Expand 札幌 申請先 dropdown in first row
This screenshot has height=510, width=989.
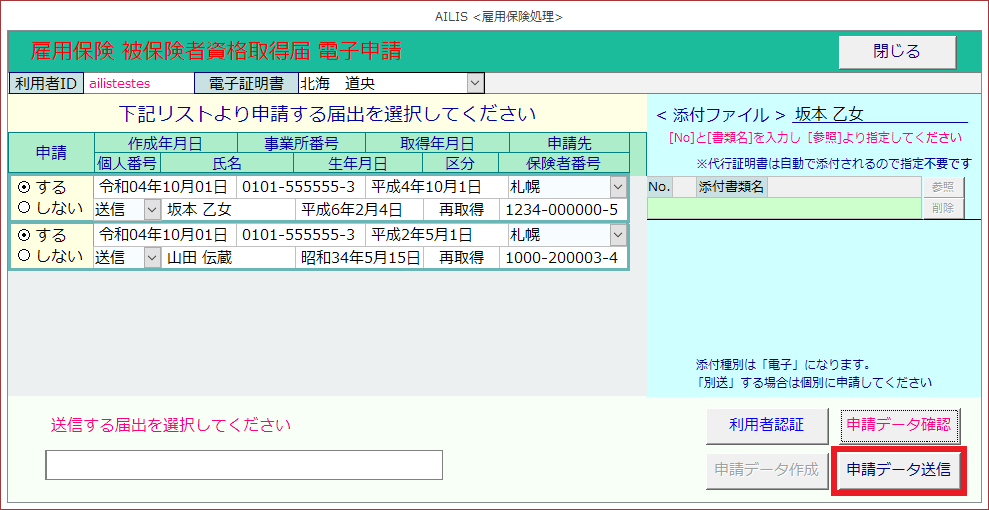[x=618, y=187]
